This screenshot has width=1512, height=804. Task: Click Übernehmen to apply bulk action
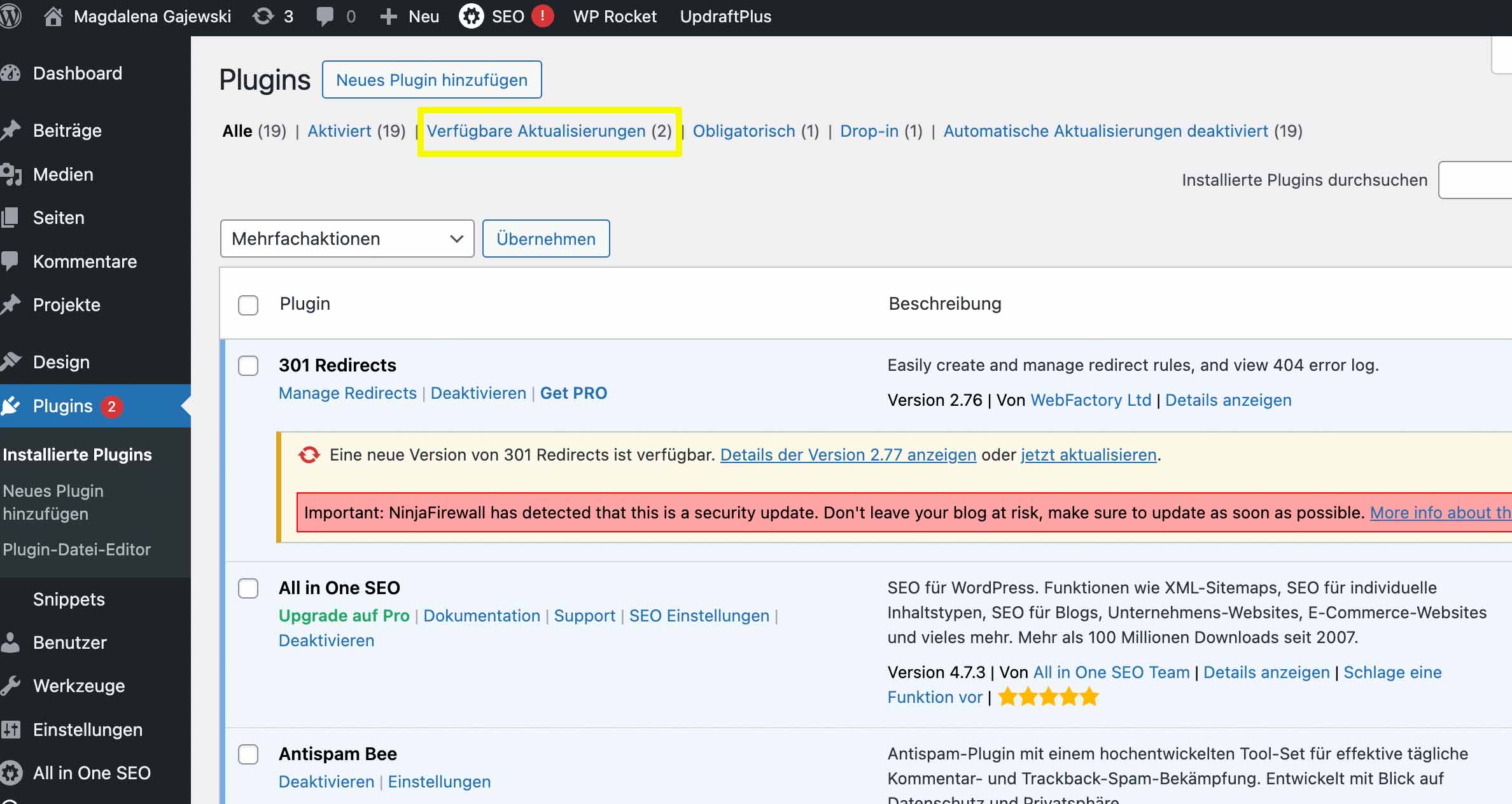[x=546, y=238]
